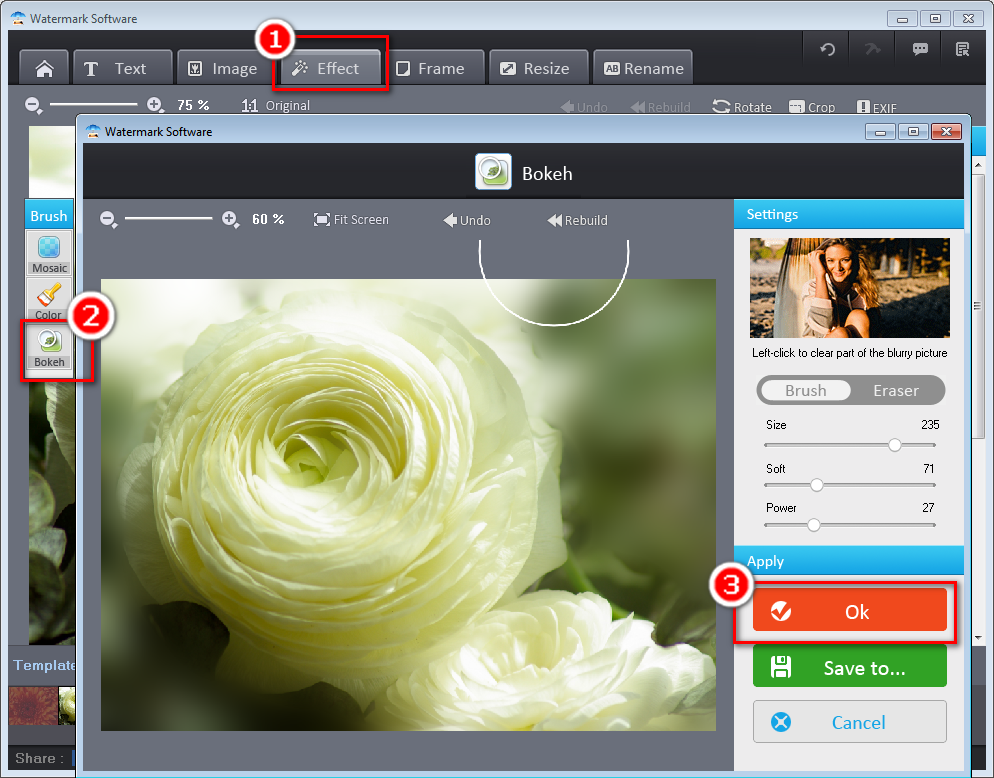This screenshot has height=778, width=994.
Task: Adjust the Size slider handle
Action: [894, 445]
